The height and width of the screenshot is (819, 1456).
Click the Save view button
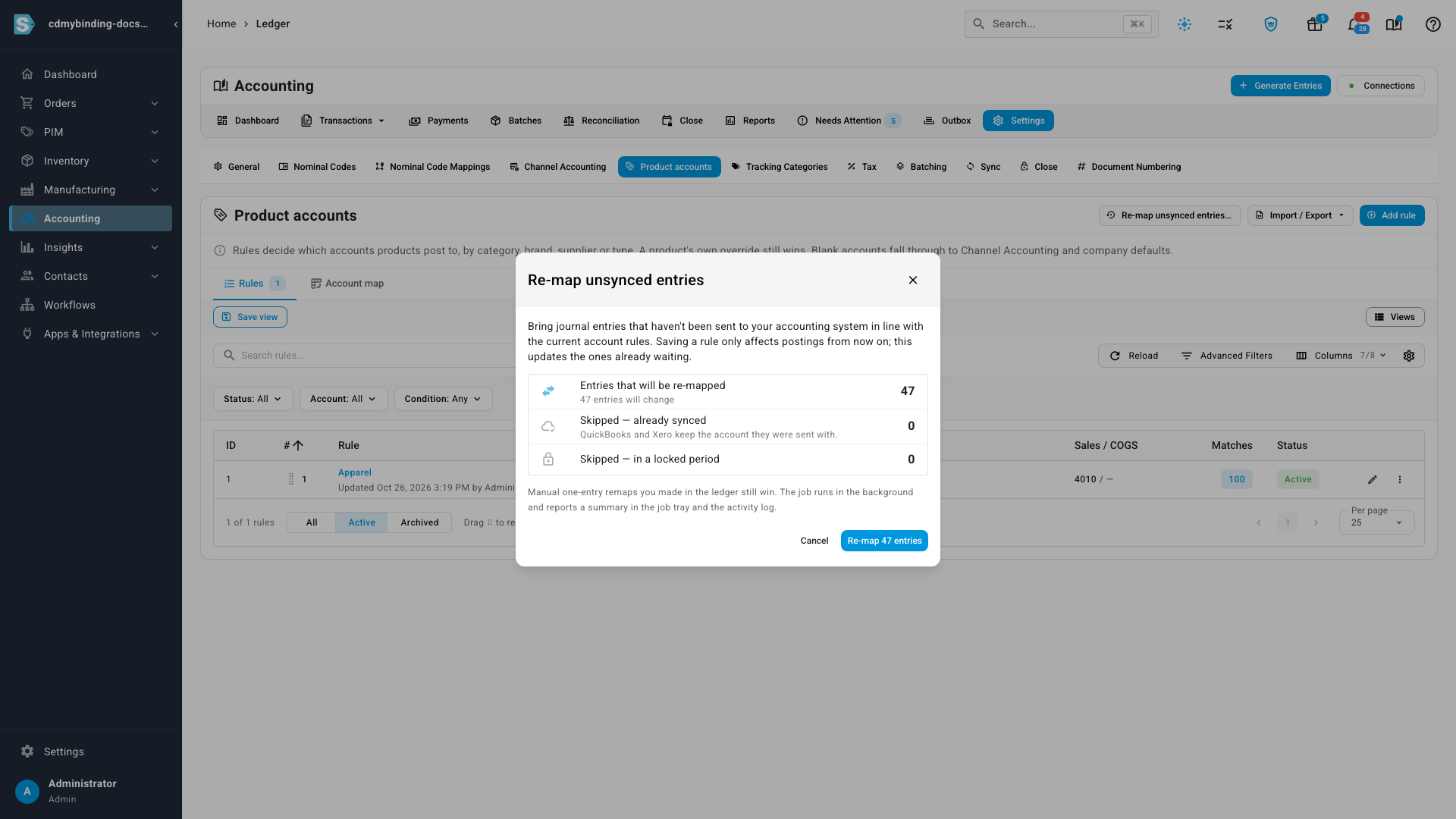250,317
